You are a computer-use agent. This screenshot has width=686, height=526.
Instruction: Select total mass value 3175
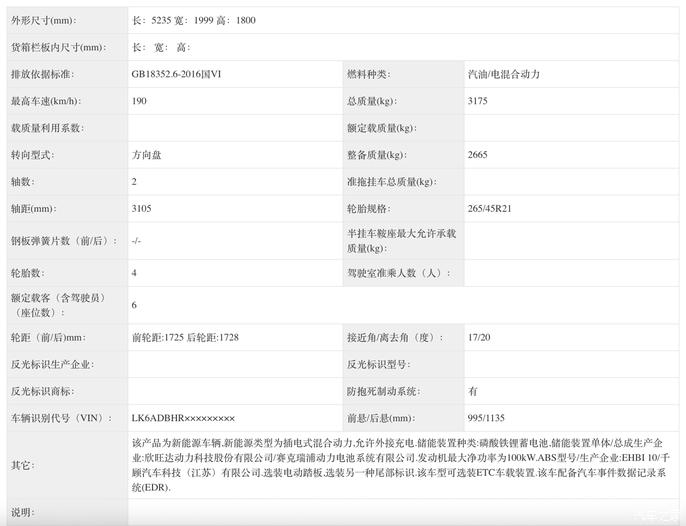477,101
